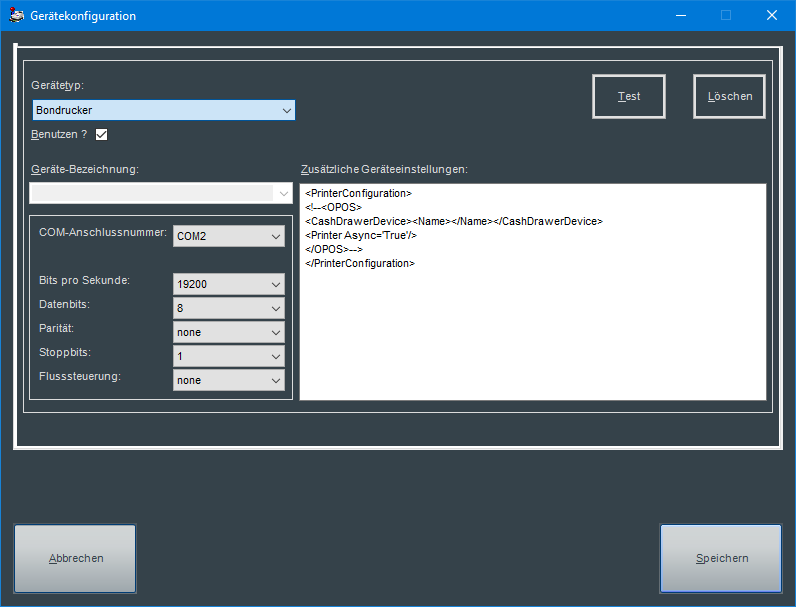The height and width of the screenshot is (607, 796).
Task: Minimize the Gerätekonfiguration window
Action: pos(681,16)
